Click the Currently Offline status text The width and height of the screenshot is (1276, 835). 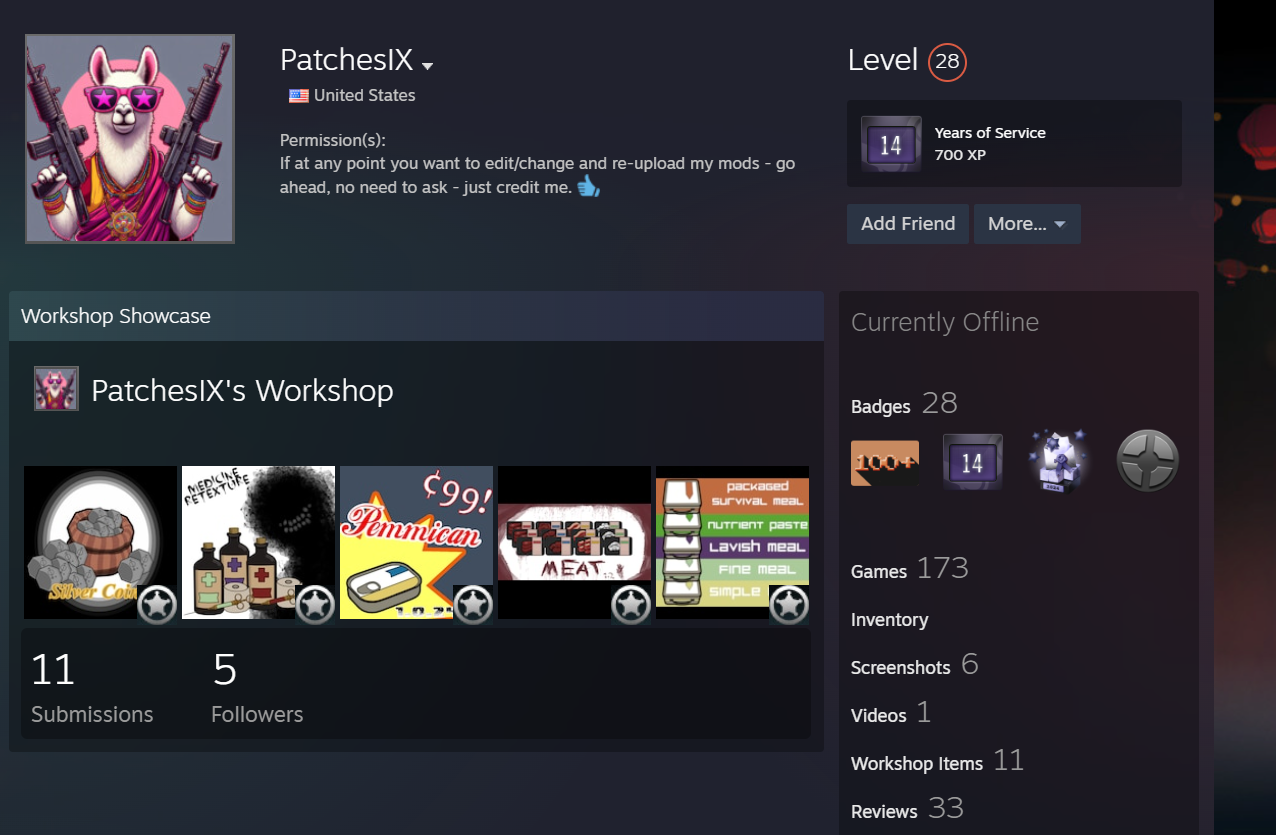(x=945, y=322)
